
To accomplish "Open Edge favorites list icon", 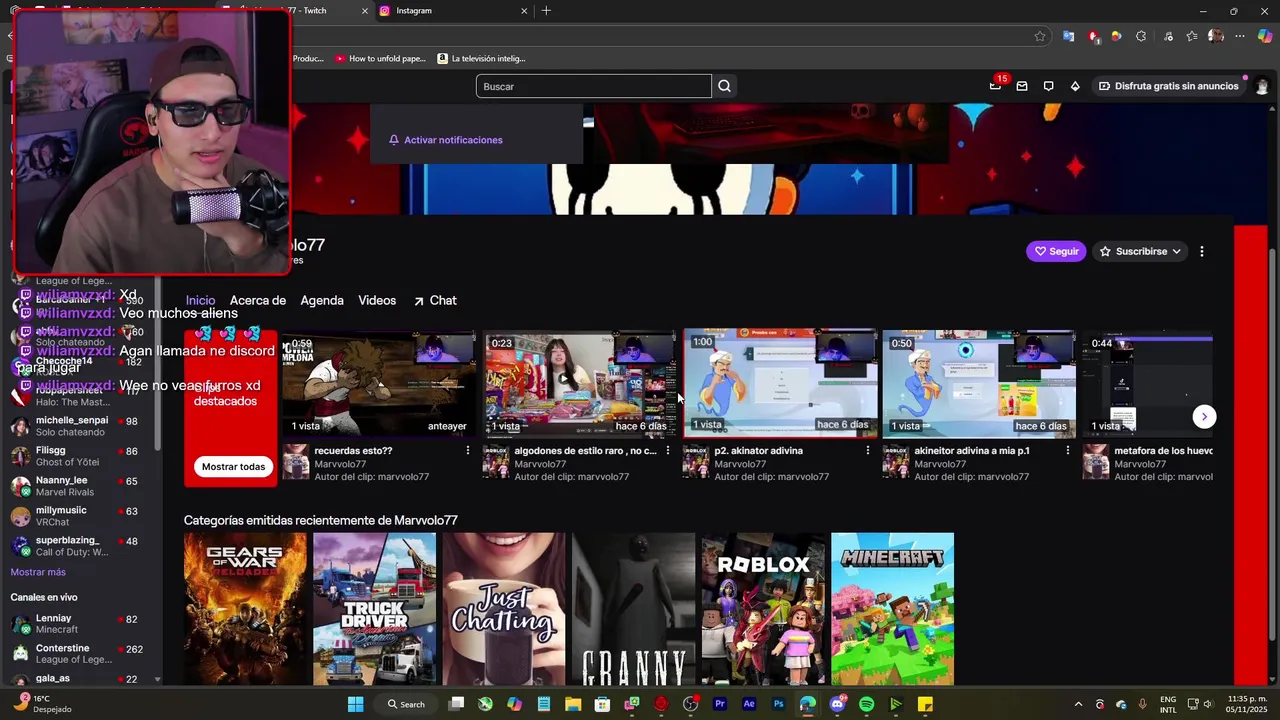I will tap(1192, 36).
